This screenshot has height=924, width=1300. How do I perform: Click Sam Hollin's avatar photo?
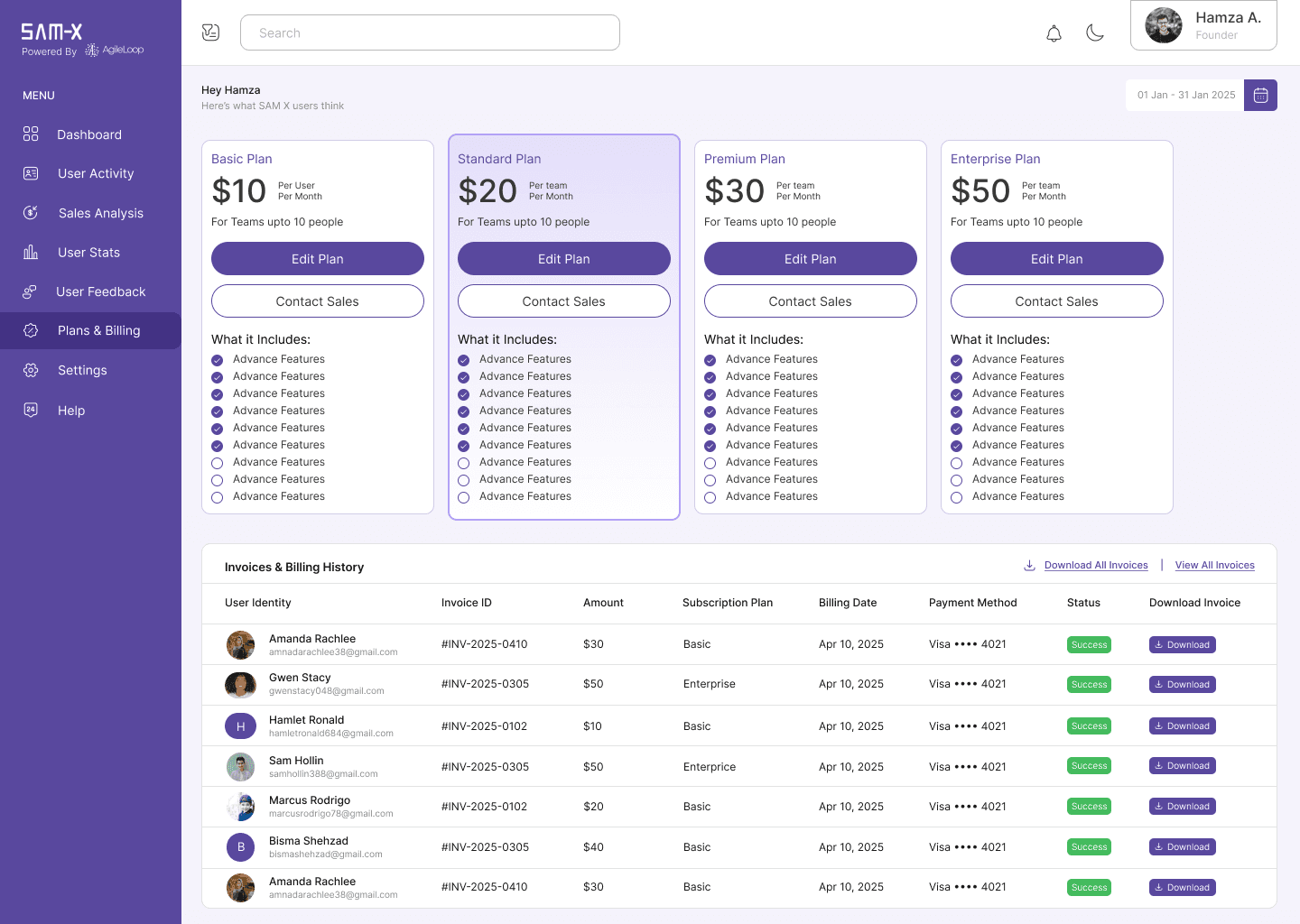coord(240,767)
